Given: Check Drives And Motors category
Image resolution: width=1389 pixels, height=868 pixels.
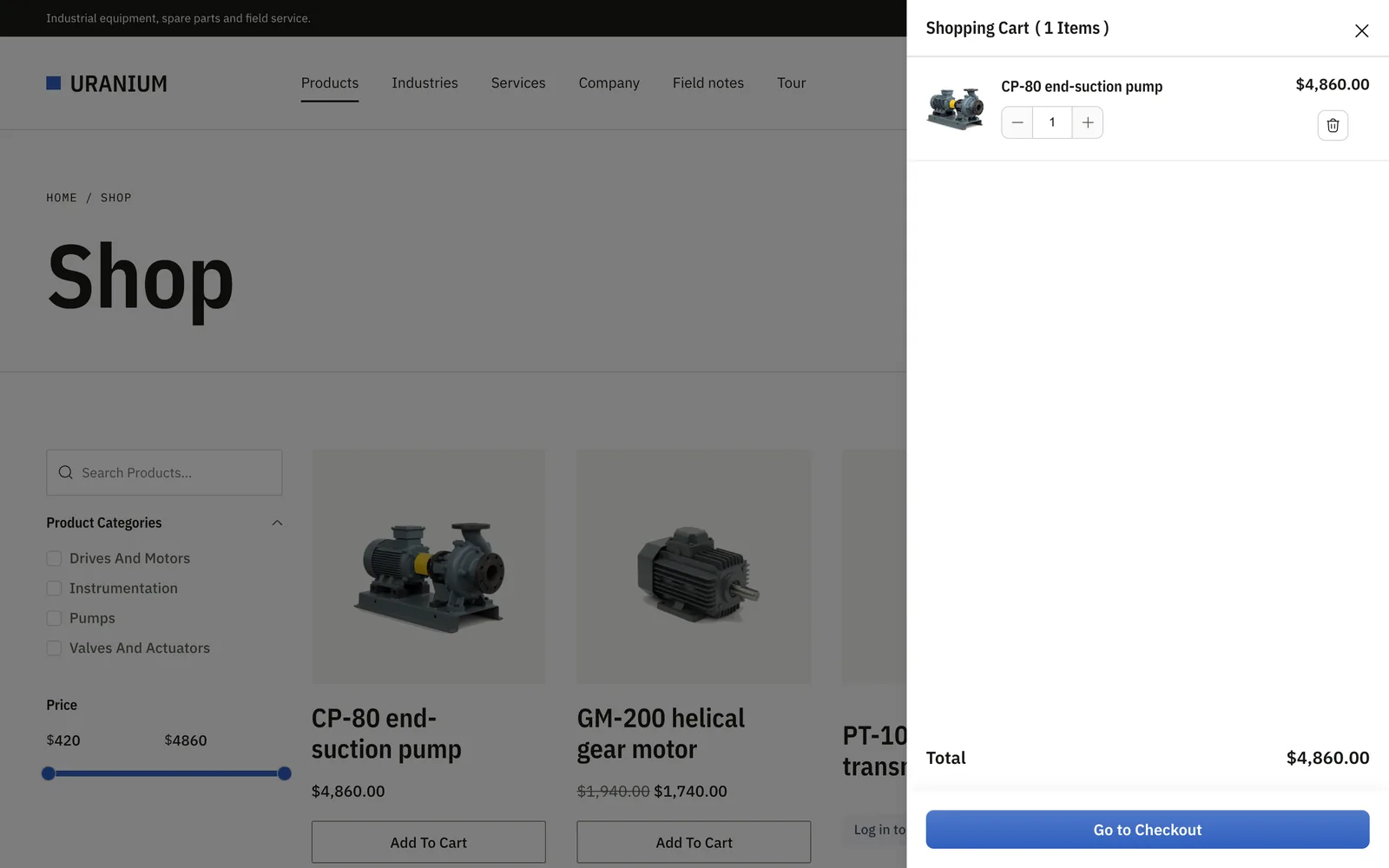Looking at the screenshot, I should point(54,559).
